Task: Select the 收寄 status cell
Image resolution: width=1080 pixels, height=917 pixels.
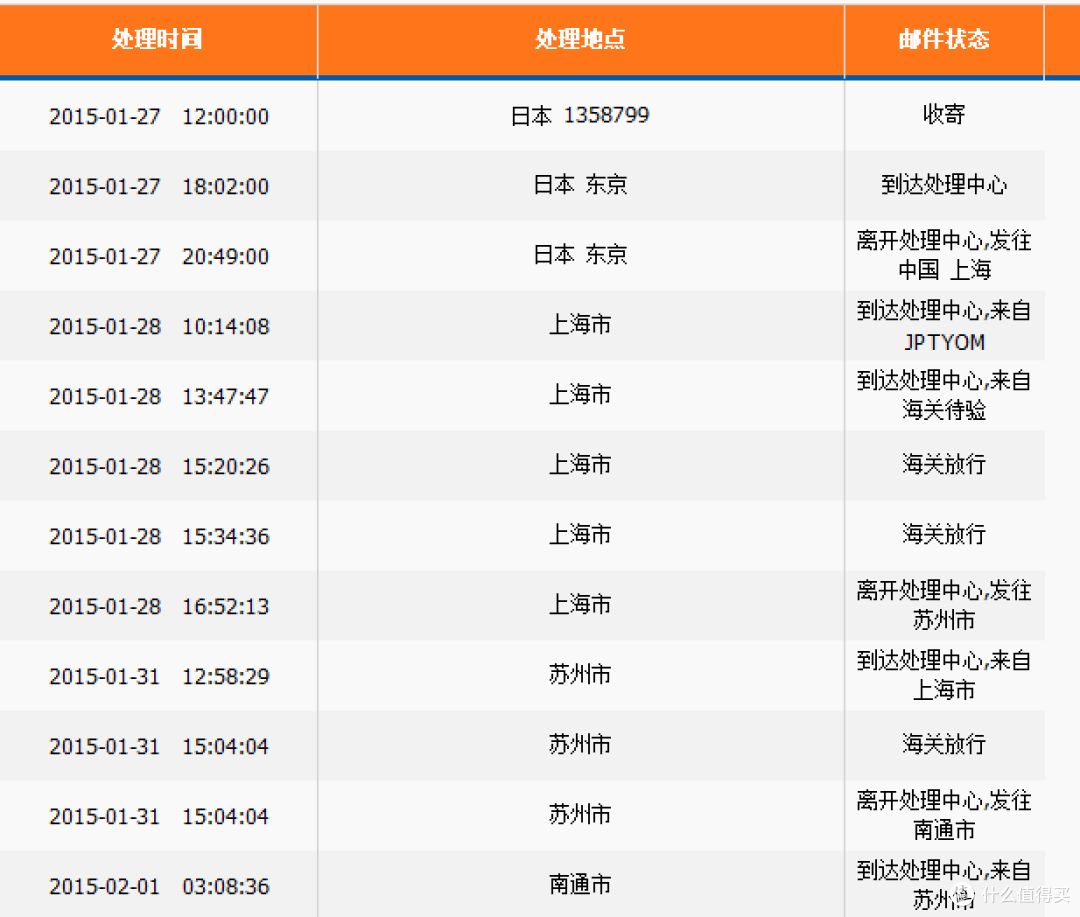Action: point(944,114)
